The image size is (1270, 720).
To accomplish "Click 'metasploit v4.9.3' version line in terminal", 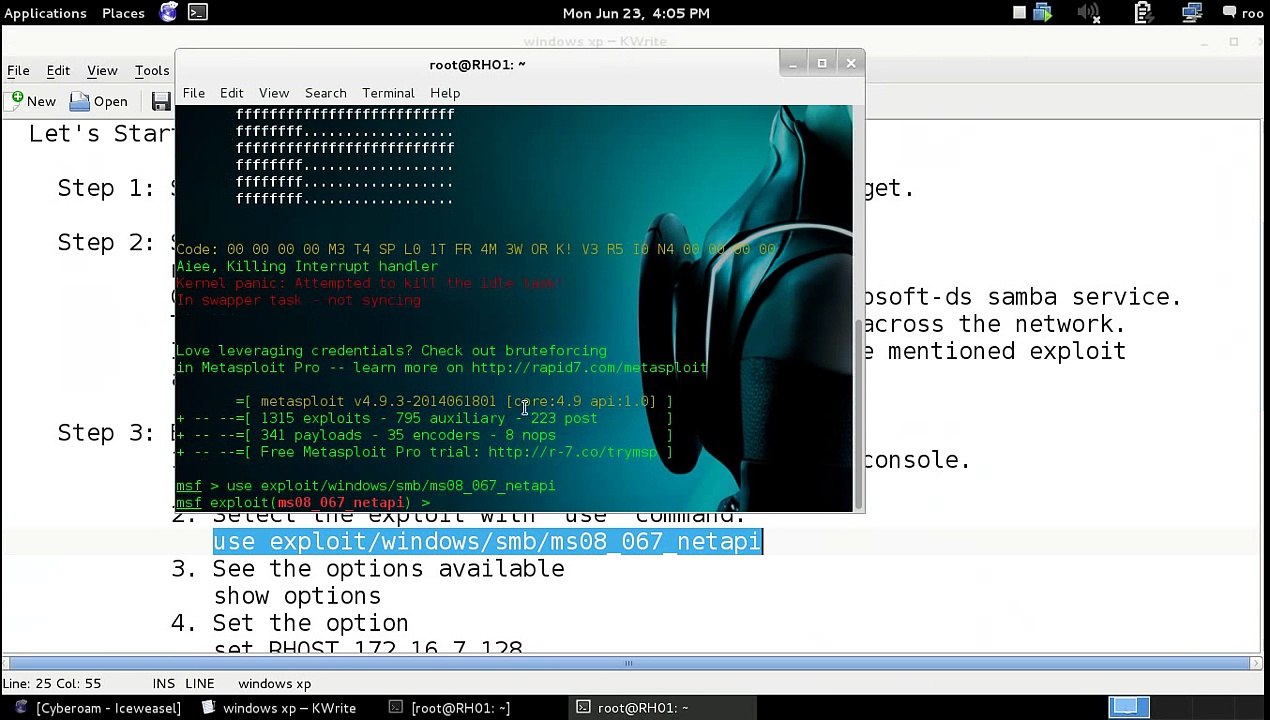I will [x=454, y=401].
